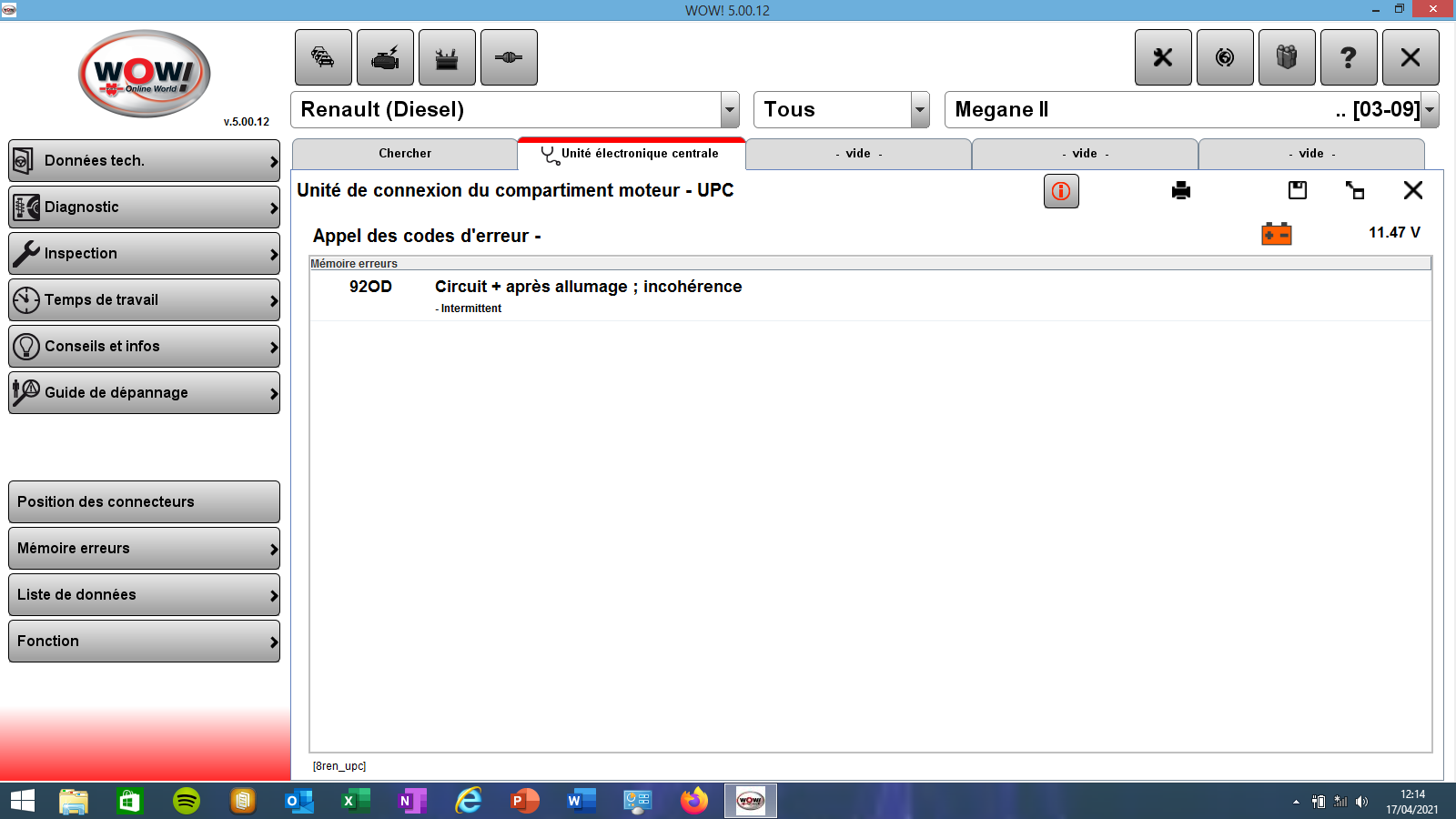Expand the Tous filter dropdown
This screenshot has width=1456, height=819.
point(920,110)
